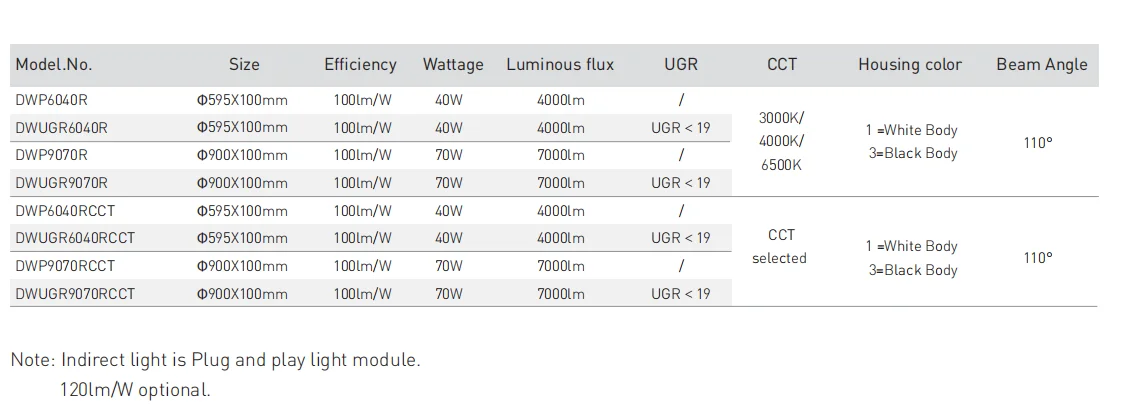The image size is (1121, 418).
Task: Select the Luminous flux header
Action: pyautogui.click(x=560, y=64)
